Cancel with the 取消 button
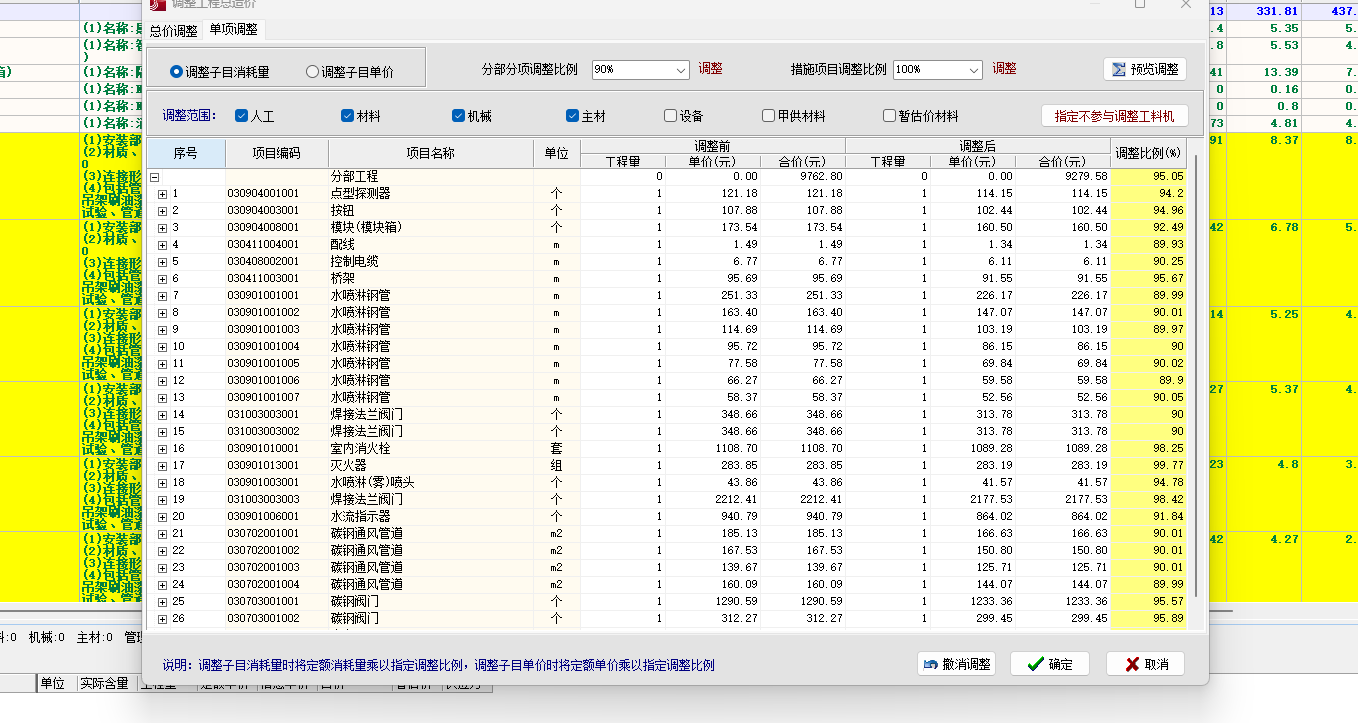 [x=1145, y=664]
